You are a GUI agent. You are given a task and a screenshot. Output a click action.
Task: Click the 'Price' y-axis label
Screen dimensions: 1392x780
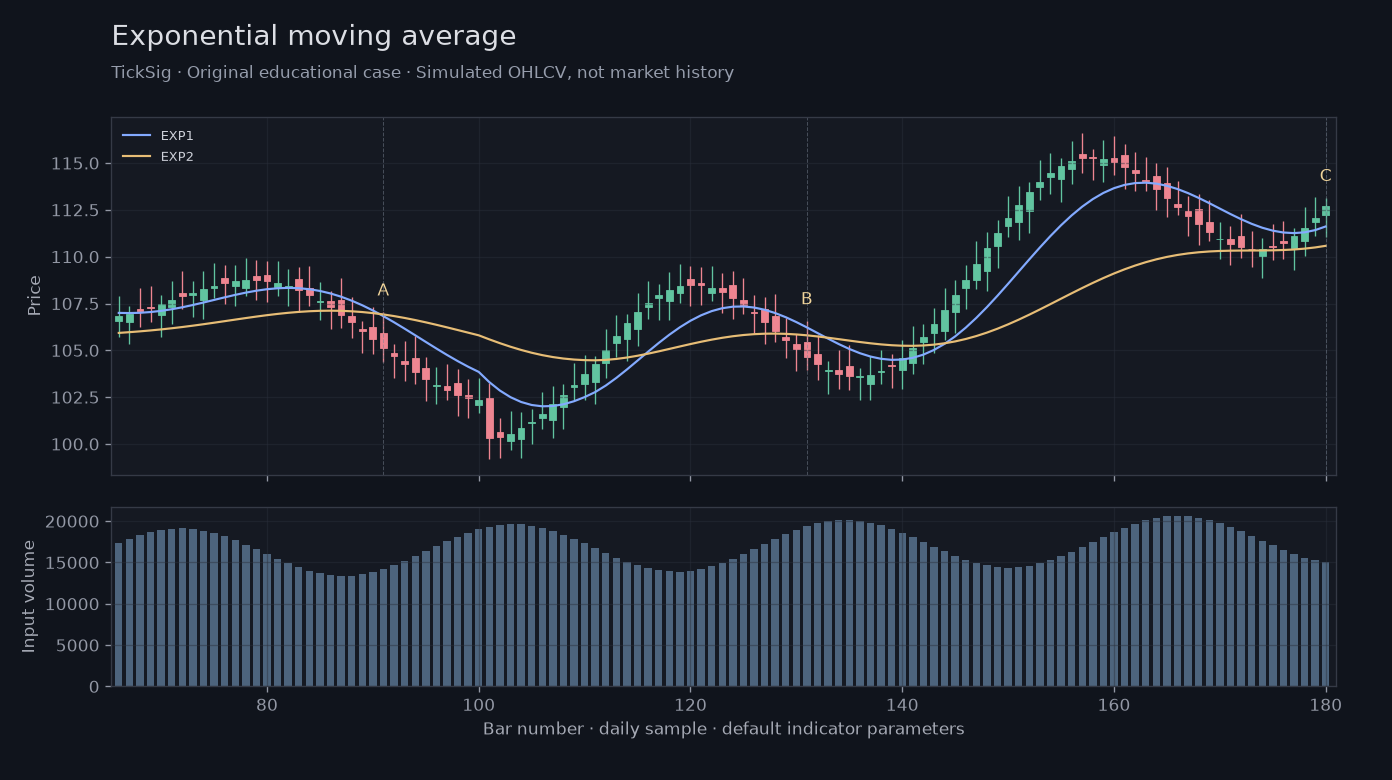34,296
